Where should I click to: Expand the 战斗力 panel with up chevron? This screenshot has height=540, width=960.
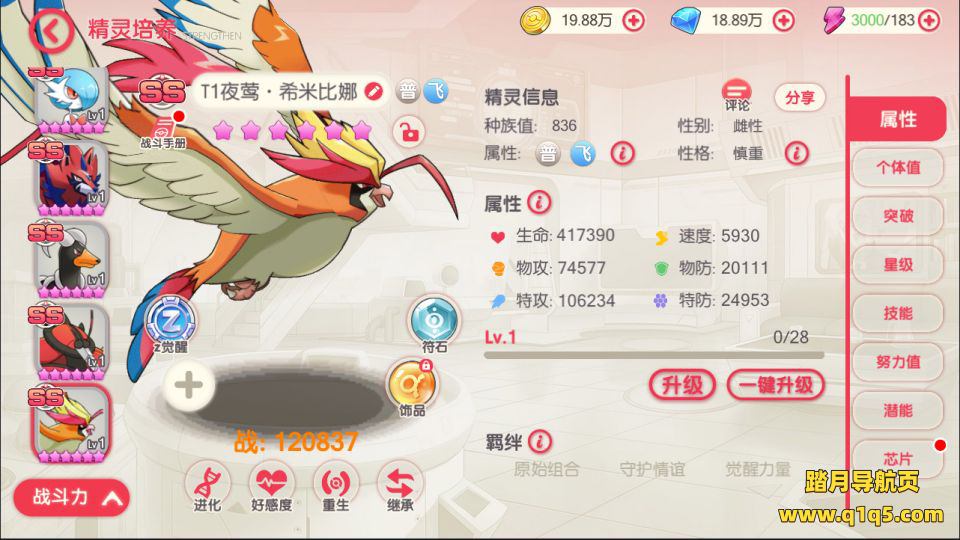click(72, 497)
